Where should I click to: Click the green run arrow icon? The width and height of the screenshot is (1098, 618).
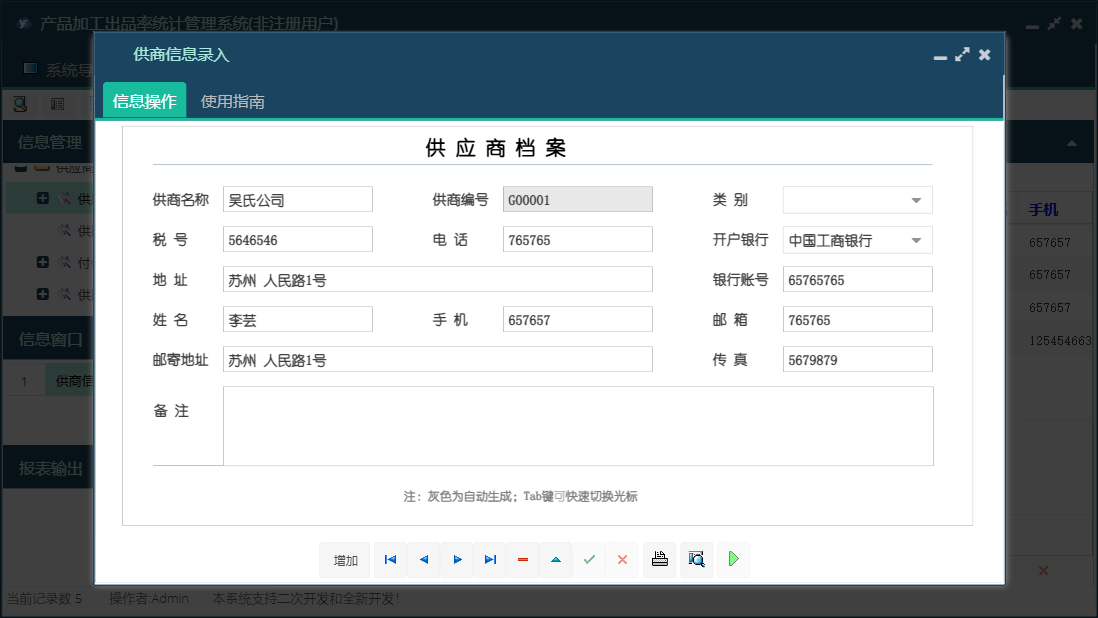pyautogui.click(x=733, y=560)
